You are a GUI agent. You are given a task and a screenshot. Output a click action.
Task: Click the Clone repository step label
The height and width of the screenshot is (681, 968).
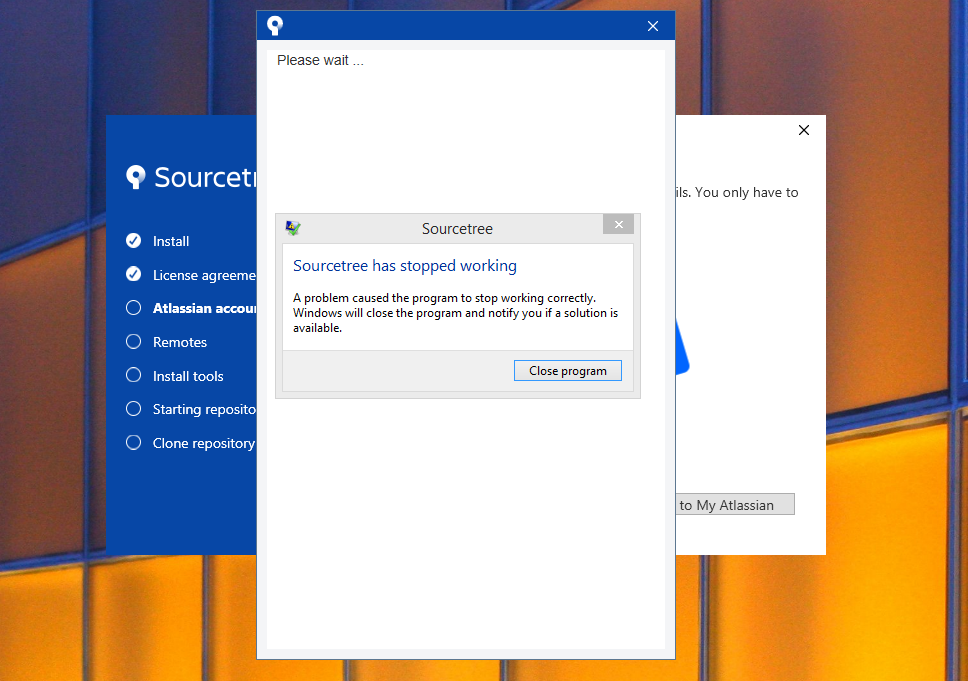(x=204, y=443)
